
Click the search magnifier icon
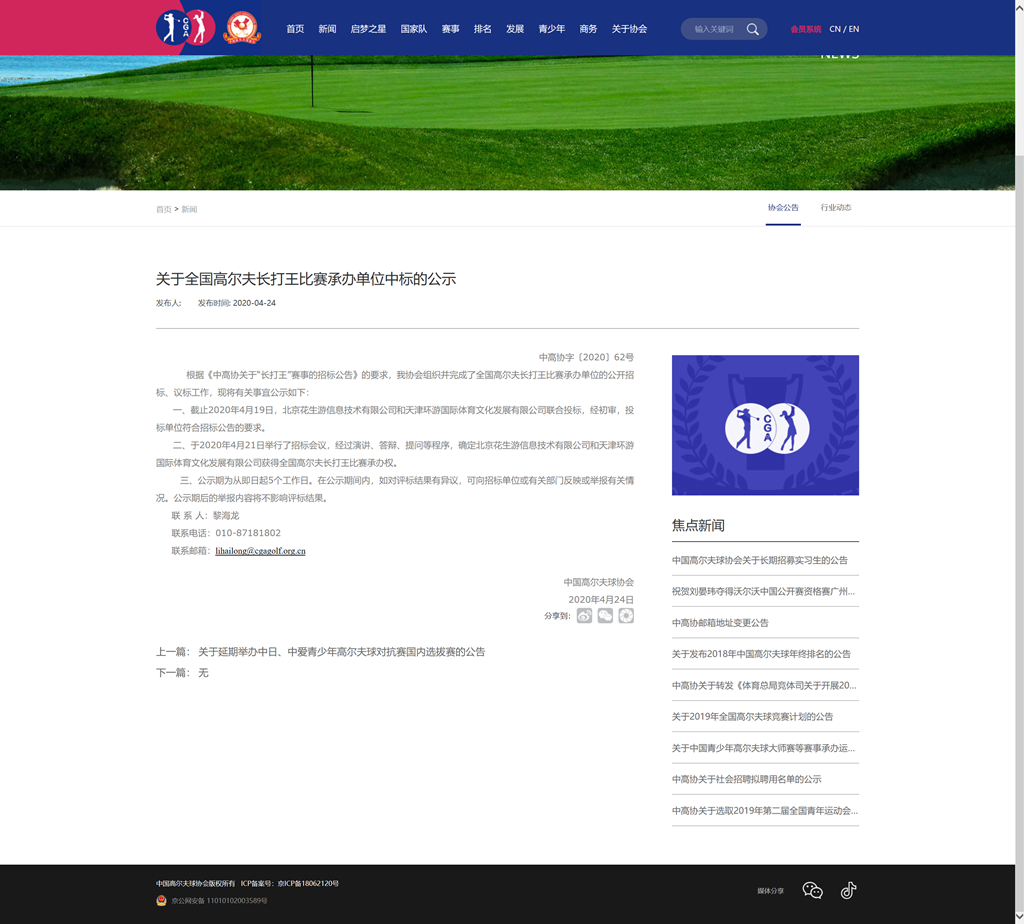(x=753, y=29)
